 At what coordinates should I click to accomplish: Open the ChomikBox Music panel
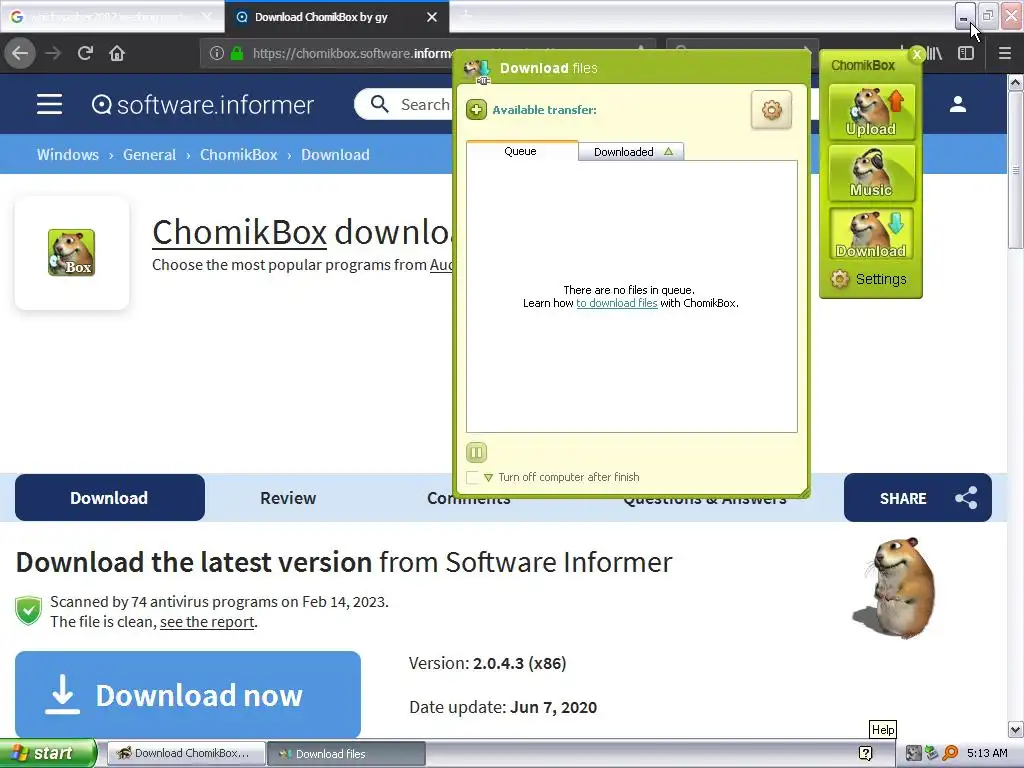[x=871, y=173]
